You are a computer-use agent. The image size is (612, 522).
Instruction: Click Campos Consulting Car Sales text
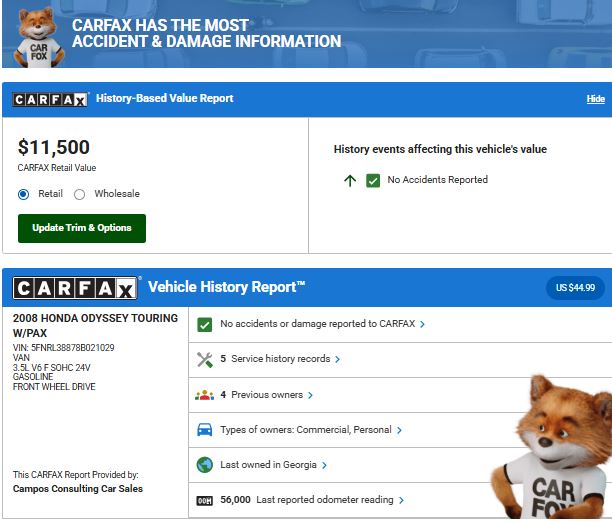tap(78, 489)
